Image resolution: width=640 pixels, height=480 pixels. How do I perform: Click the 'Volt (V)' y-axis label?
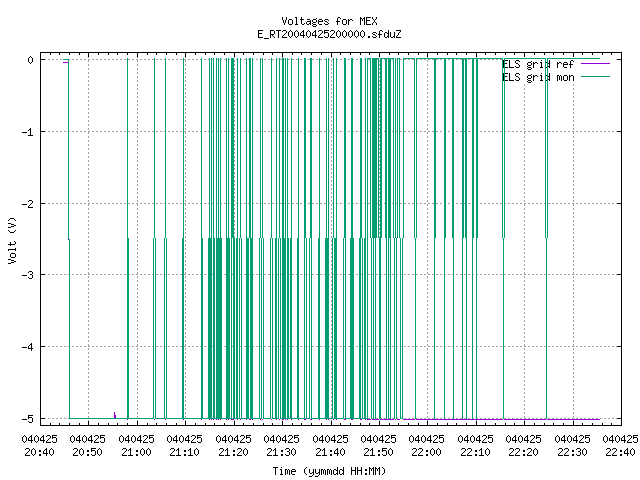point(12,240)
